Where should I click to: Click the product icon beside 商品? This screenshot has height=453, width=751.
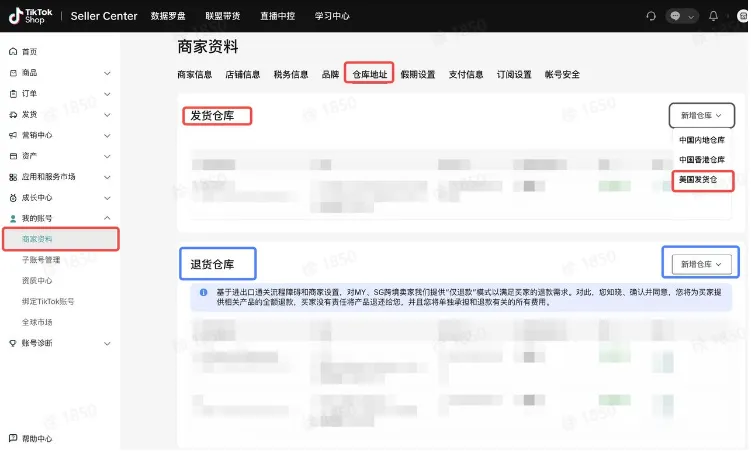[x=13, y=73]
